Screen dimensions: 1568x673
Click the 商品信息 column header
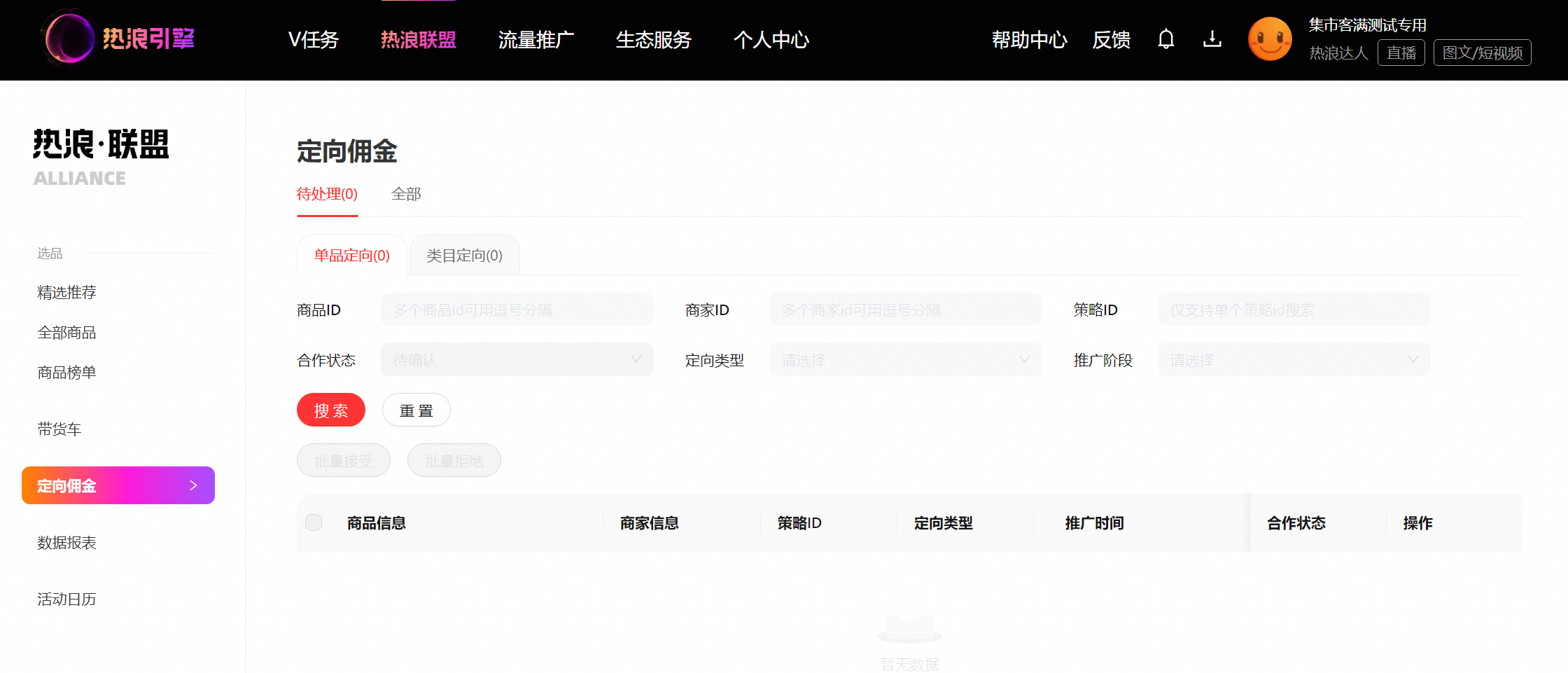[377, 522]
